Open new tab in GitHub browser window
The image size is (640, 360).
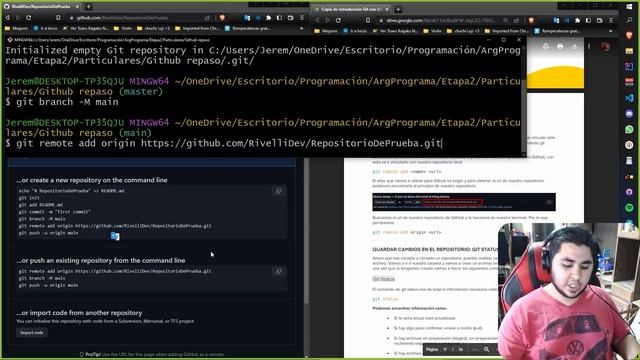[x=88, y=7]
